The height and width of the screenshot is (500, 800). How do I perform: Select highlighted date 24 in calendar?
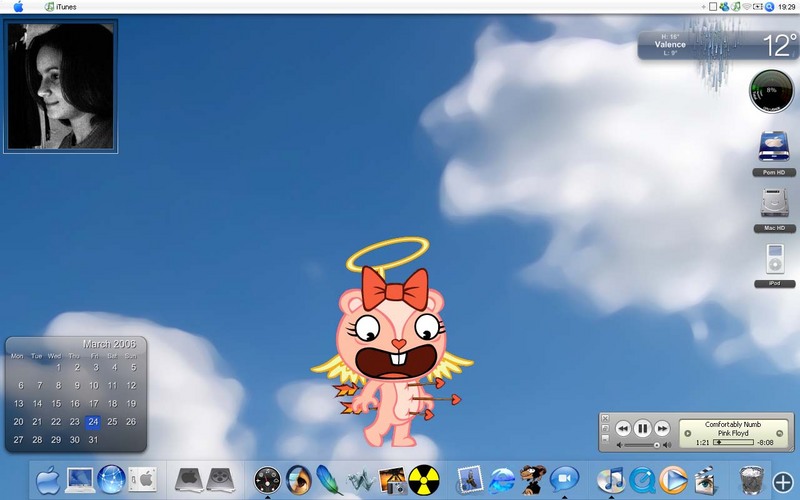pyautogui.click(x=93, y=422)
